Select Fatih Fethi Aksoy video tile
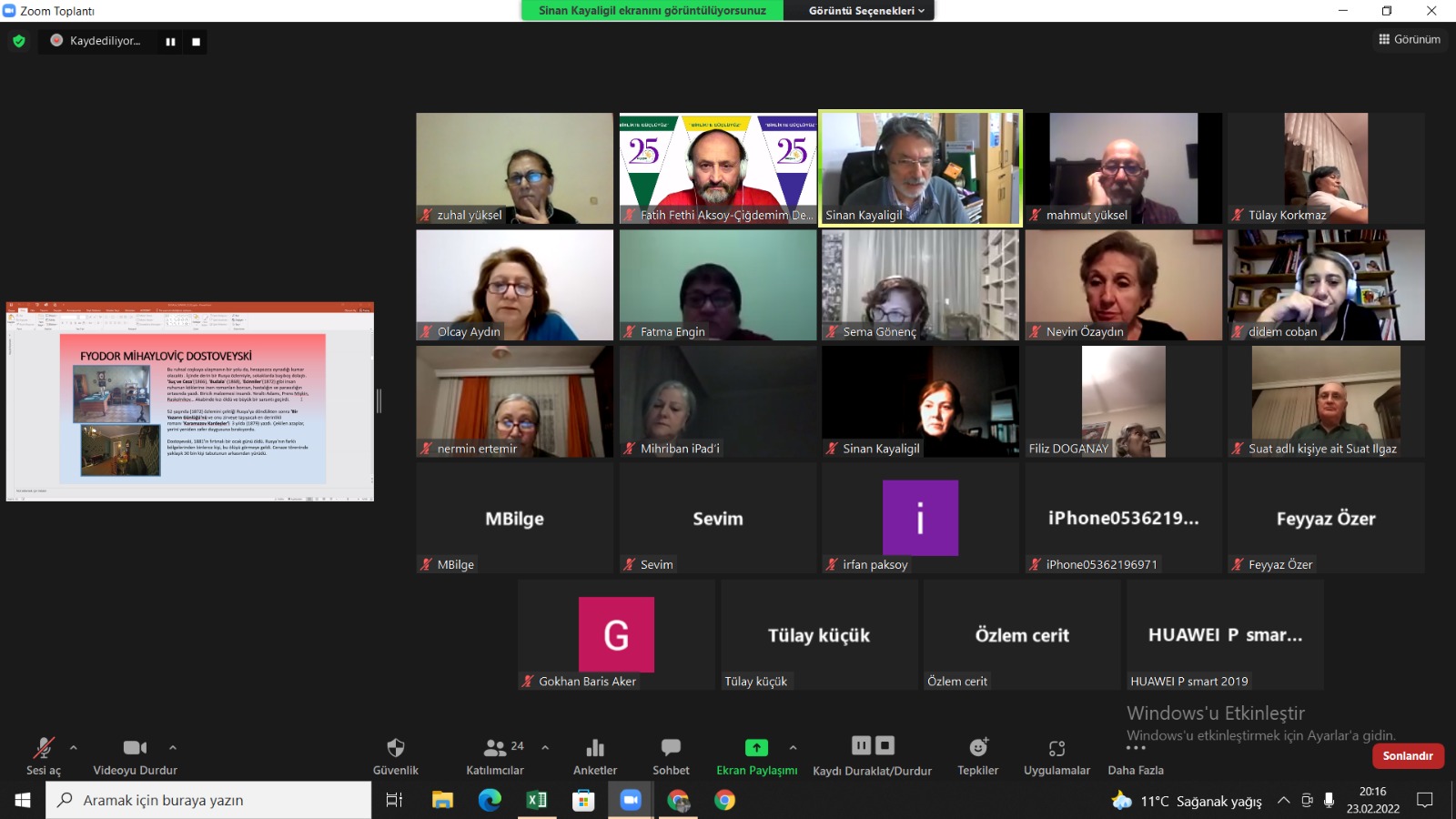The image size is (1456, 819). click(x=718, y=168)
